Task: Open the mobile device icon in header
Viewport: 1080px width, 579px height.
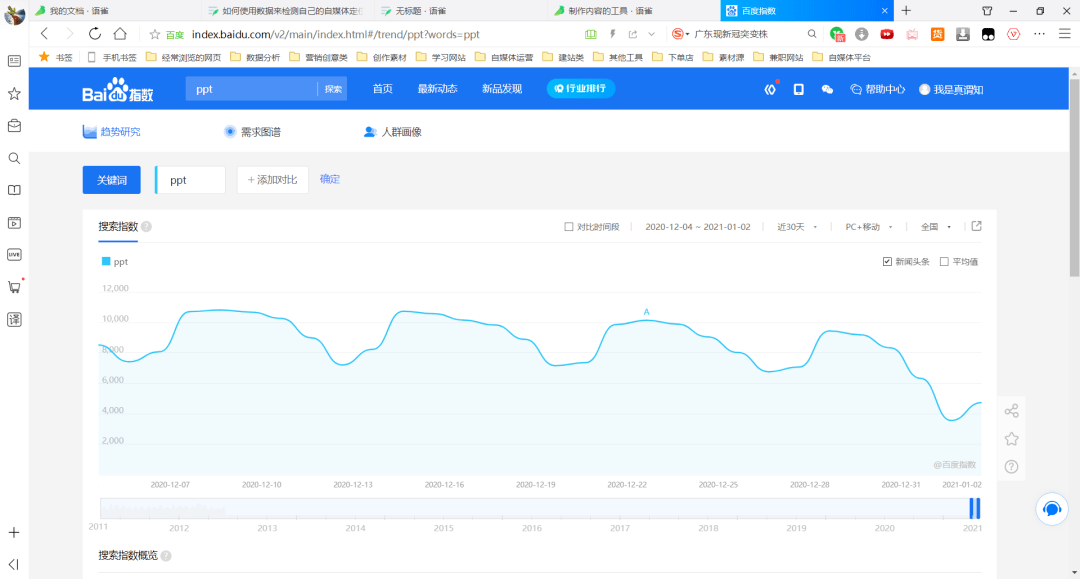Action: (798, 90)
